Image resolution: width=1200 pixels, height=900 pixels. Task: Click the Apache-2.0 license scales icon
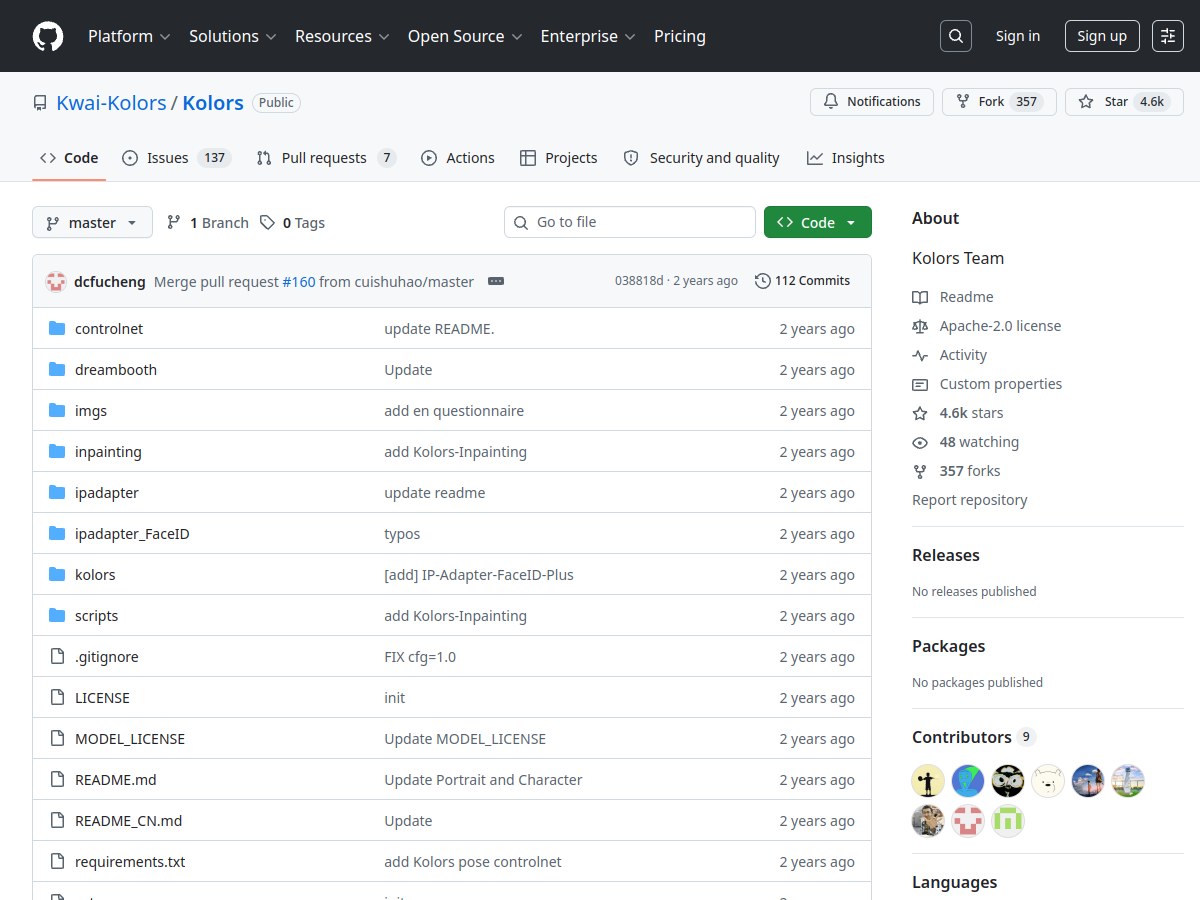pos(920,325)
